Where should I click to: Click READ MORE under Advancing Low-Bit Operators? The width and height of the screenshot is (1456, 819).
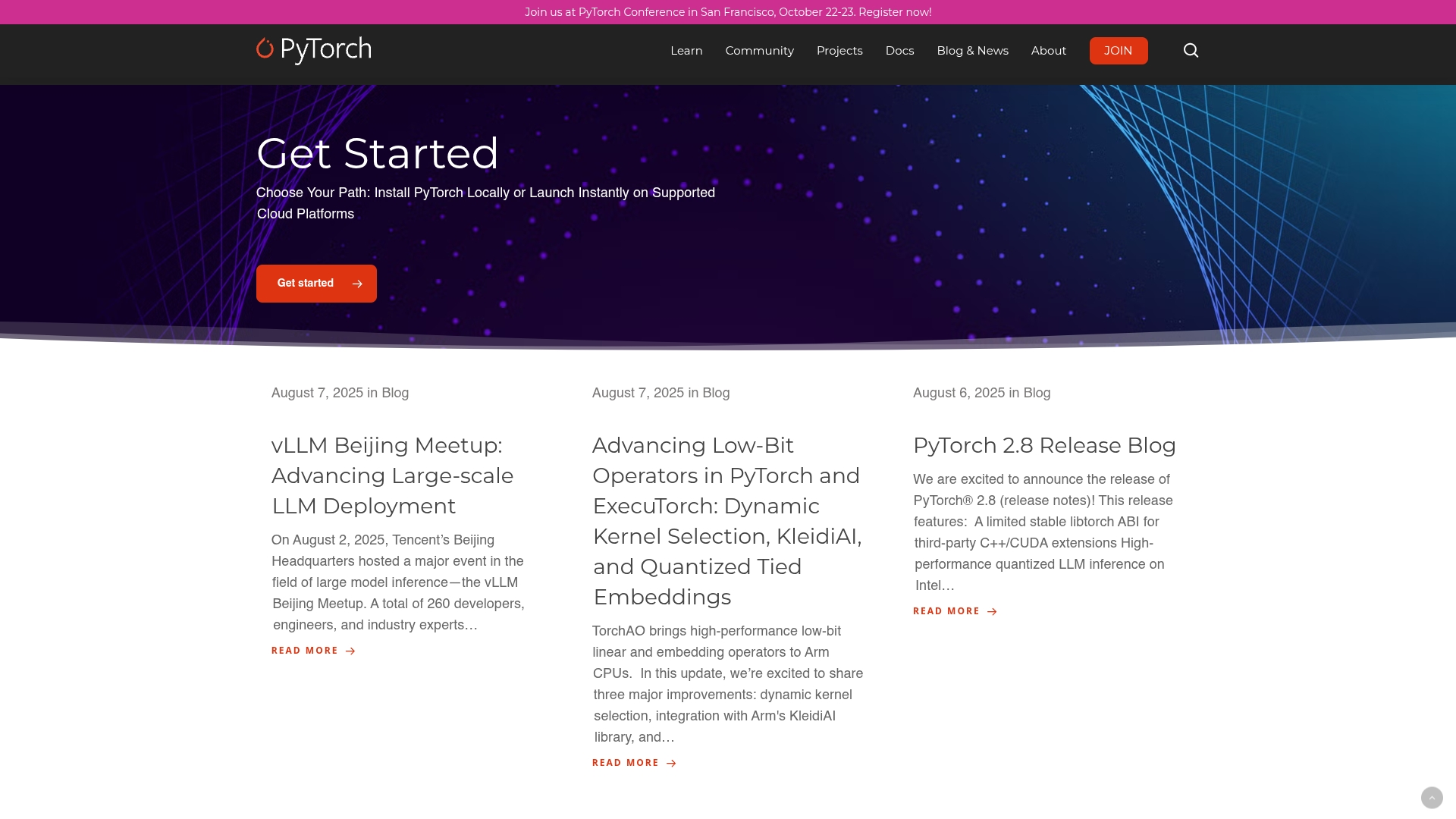click(626, 763)
